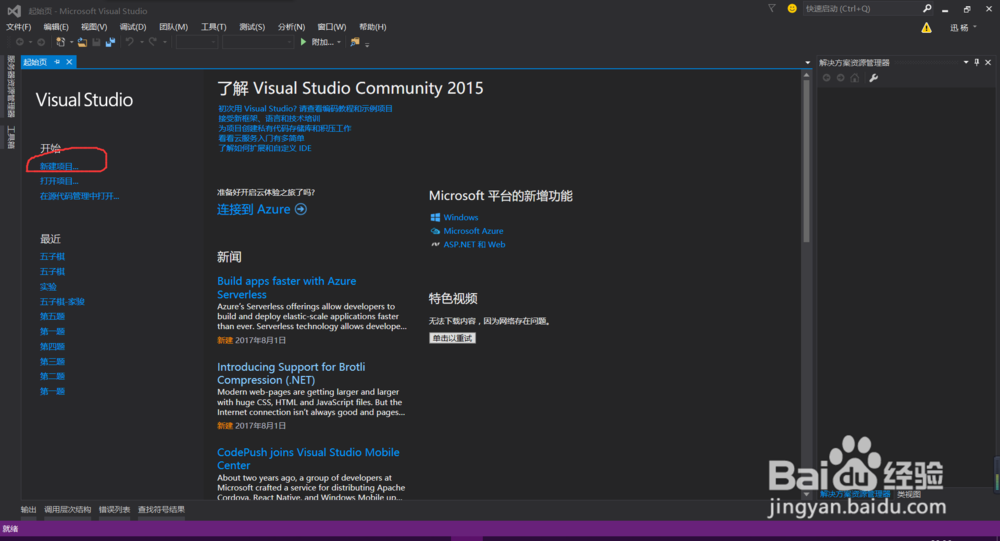Open the toolbar overflow options arrow
Screen dimensions: 1000x541
[367, 44]
